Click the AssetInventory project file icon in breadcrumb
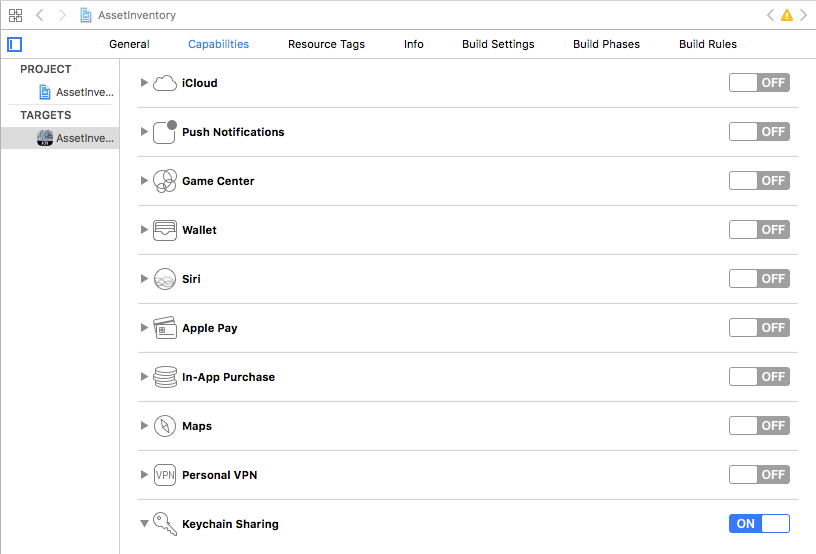This screenshot has height=554, width=816. point(86,15)
